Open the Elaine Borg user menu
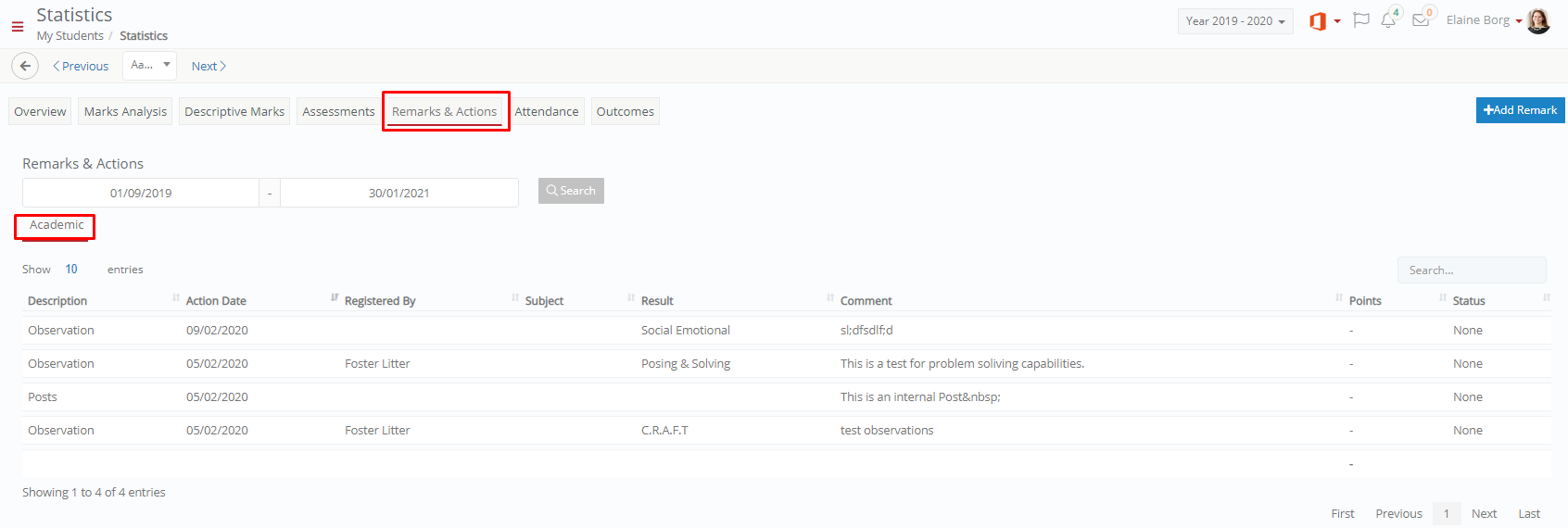Screen dimensions: 1568x528 [x=1484, y=20]
